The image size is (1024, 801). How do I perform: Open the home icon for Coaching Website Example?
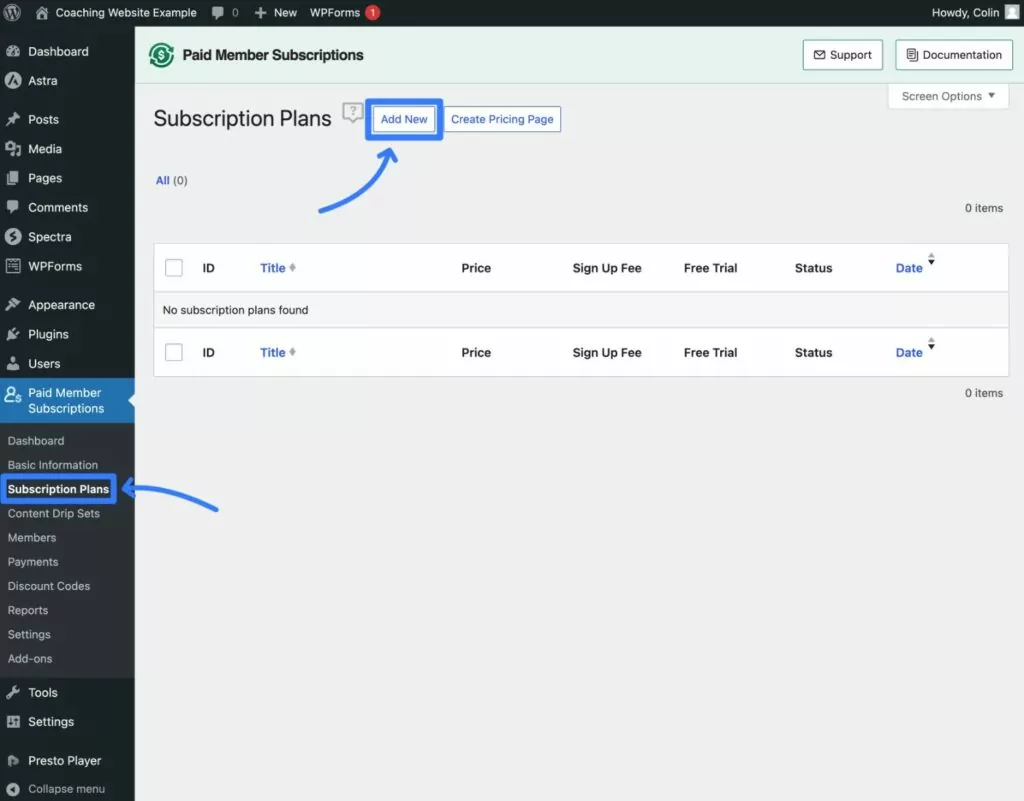42,12
